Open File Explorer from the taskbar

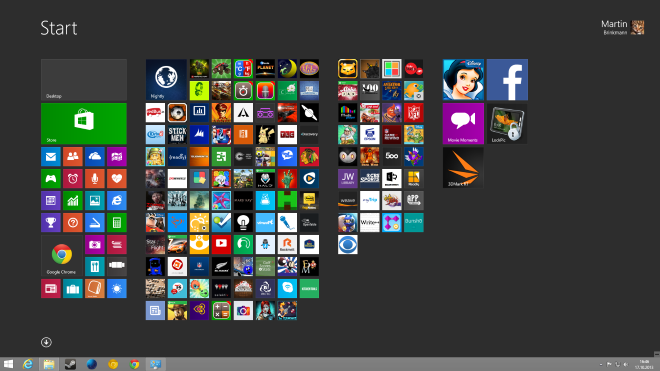(49, 364)
